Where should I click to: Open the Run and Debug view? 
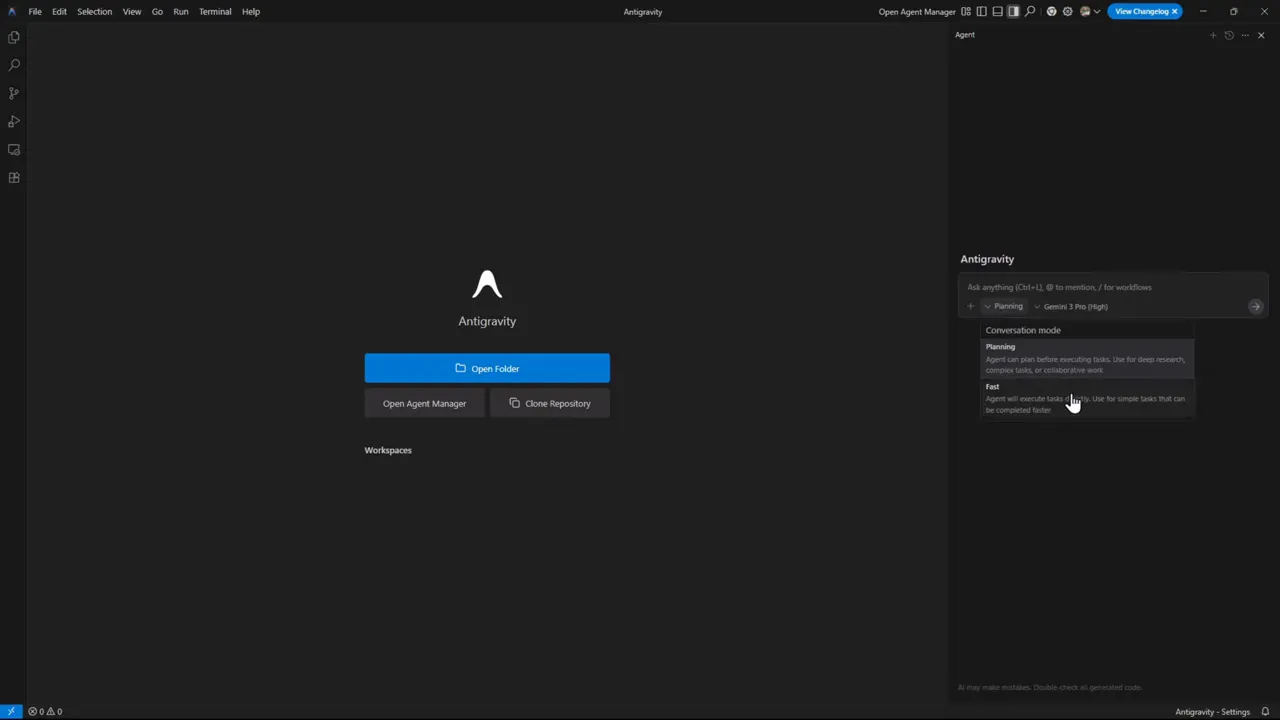pos(13,120)
